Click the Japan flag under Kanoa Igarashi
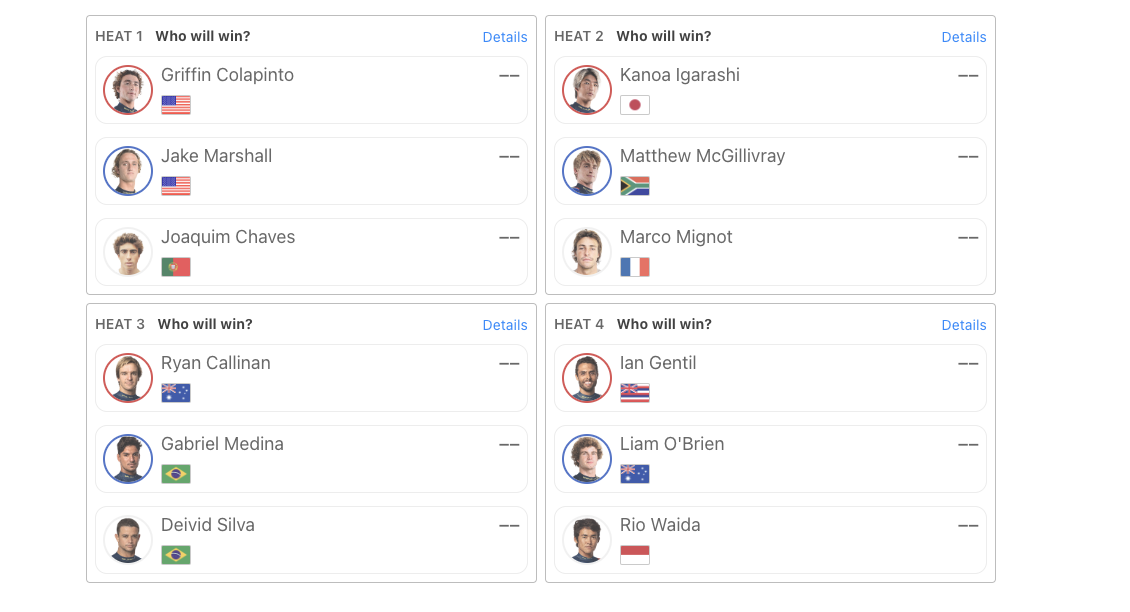 (635, 105)
